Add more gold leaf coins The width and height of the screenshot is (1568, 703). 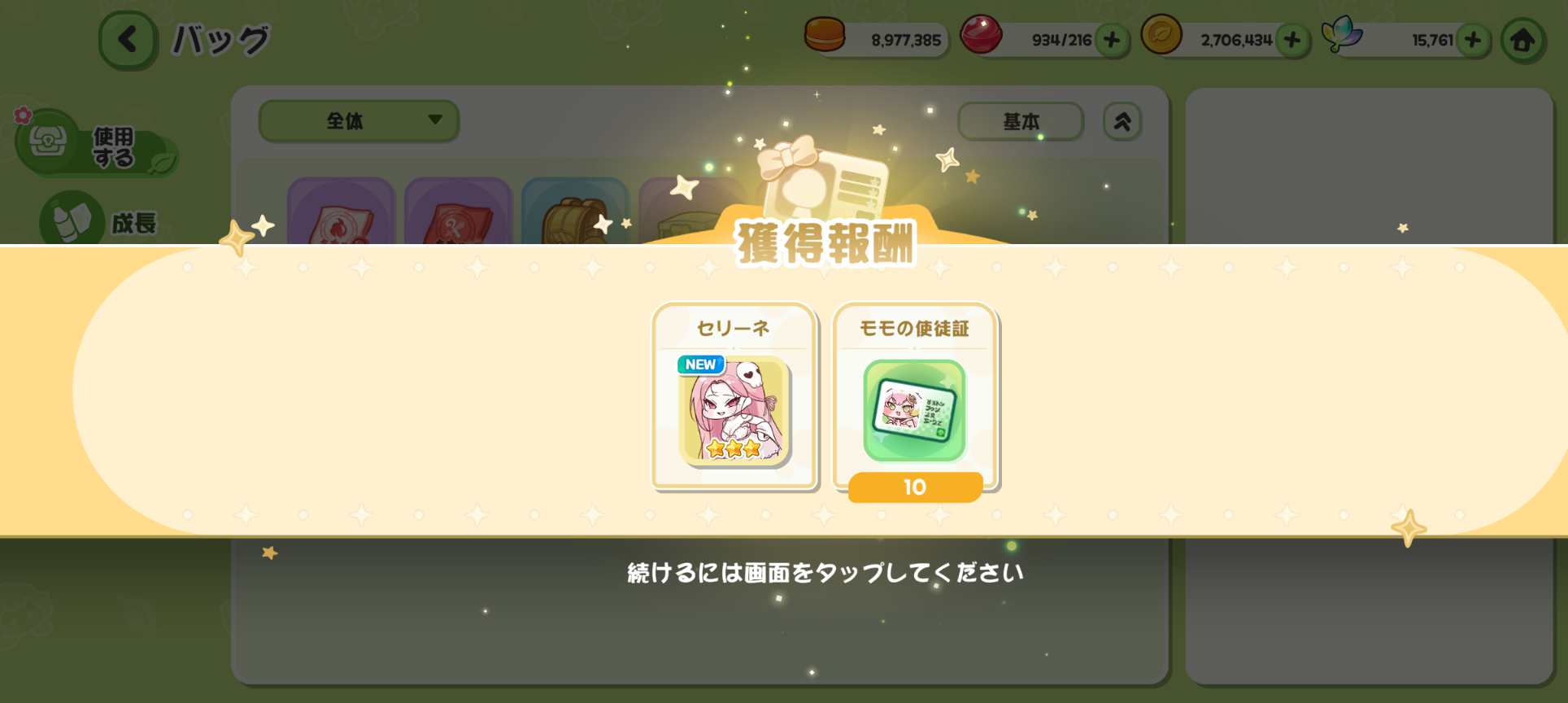click(1292, 40)
